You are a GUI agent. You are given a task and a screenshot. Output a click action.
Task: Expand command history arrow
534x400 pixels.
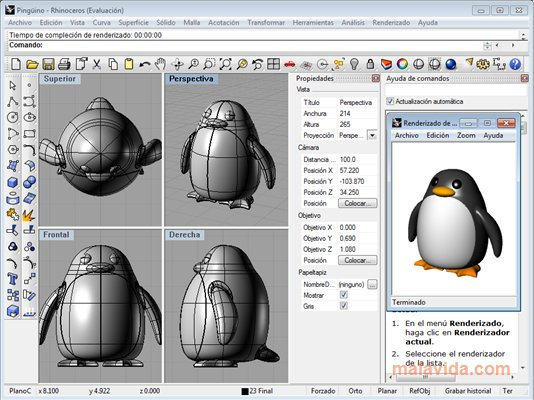coord(523,35)
